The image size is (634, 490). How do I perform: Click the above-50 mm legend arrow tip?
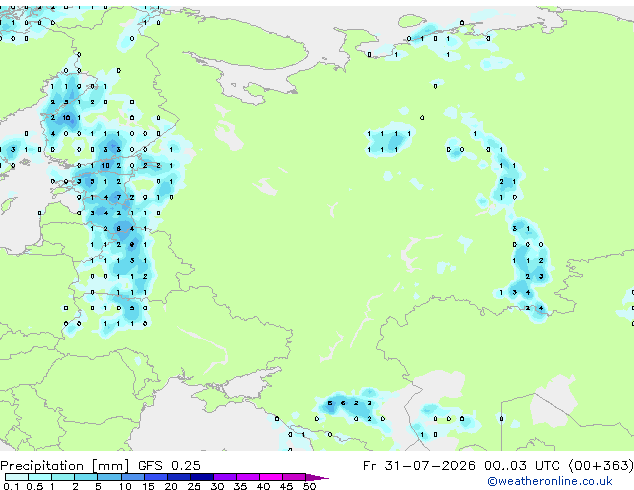[x=317, y=478]
